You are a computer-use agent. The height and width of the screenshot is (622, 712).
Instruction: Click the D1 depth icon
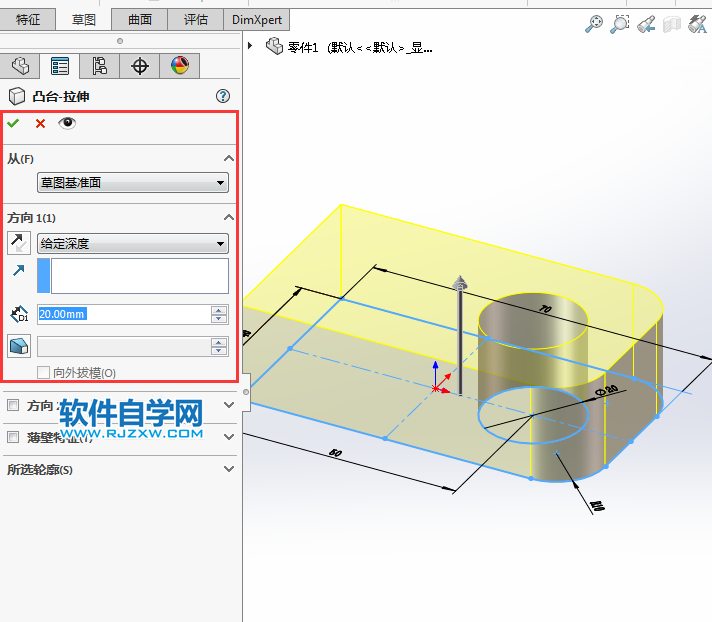pos(19,314)
